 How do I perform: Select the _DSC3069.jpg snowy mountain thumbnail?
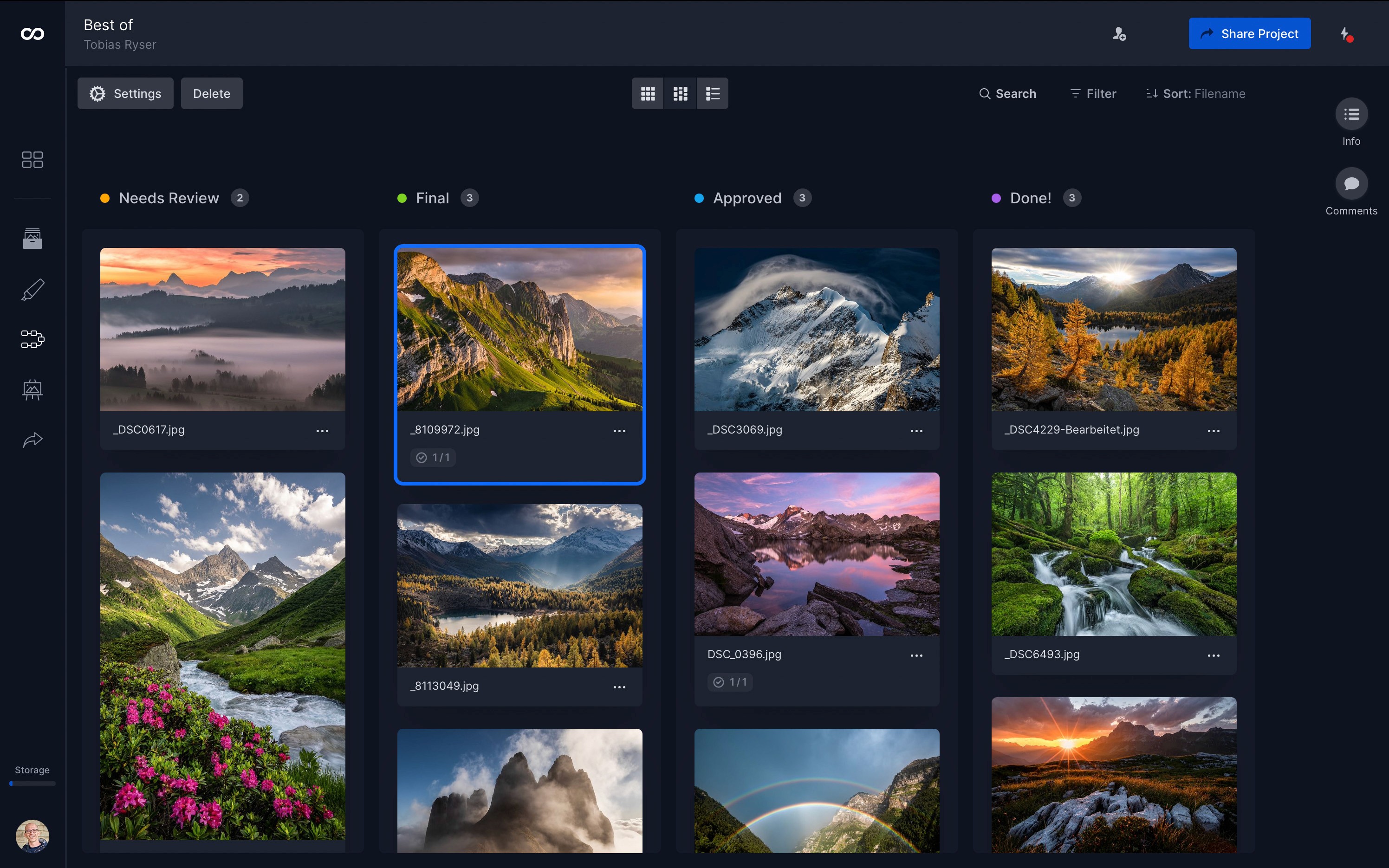[816, 329]
